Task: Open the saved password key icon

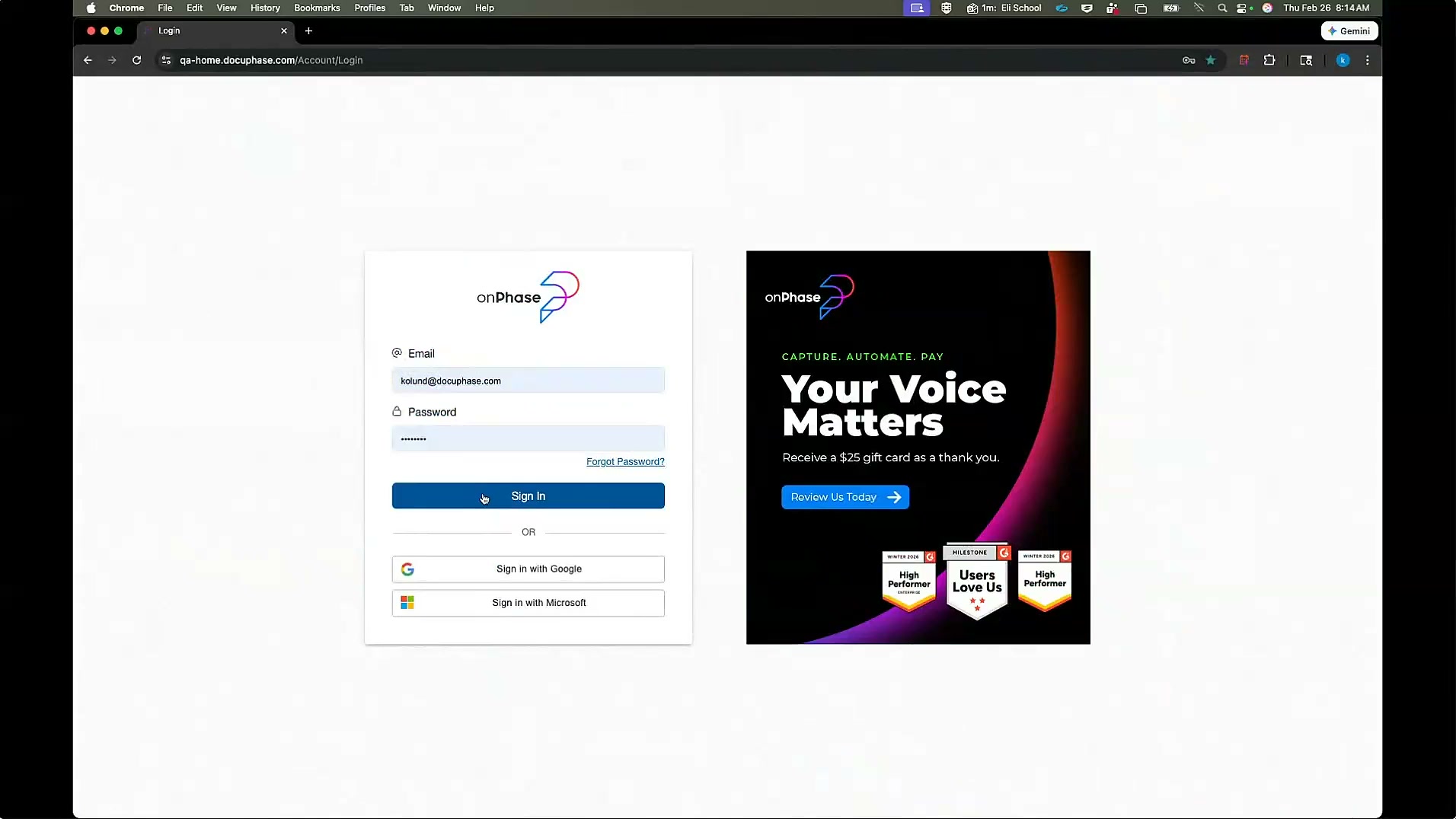Action: pyautogui.click(x=1189, y=60)
